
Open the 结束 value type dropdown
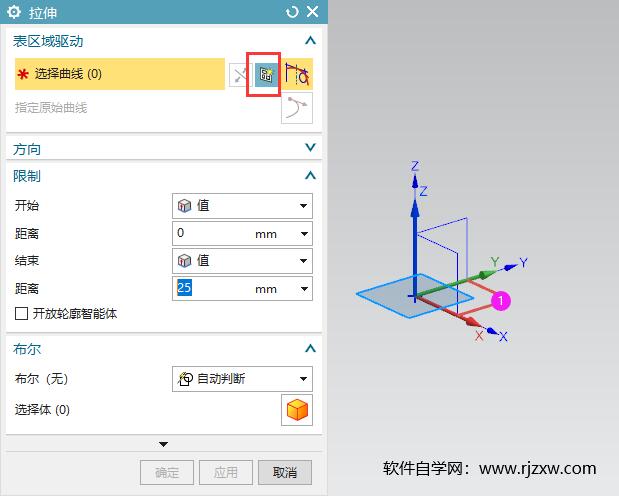[x=242, y=261]
